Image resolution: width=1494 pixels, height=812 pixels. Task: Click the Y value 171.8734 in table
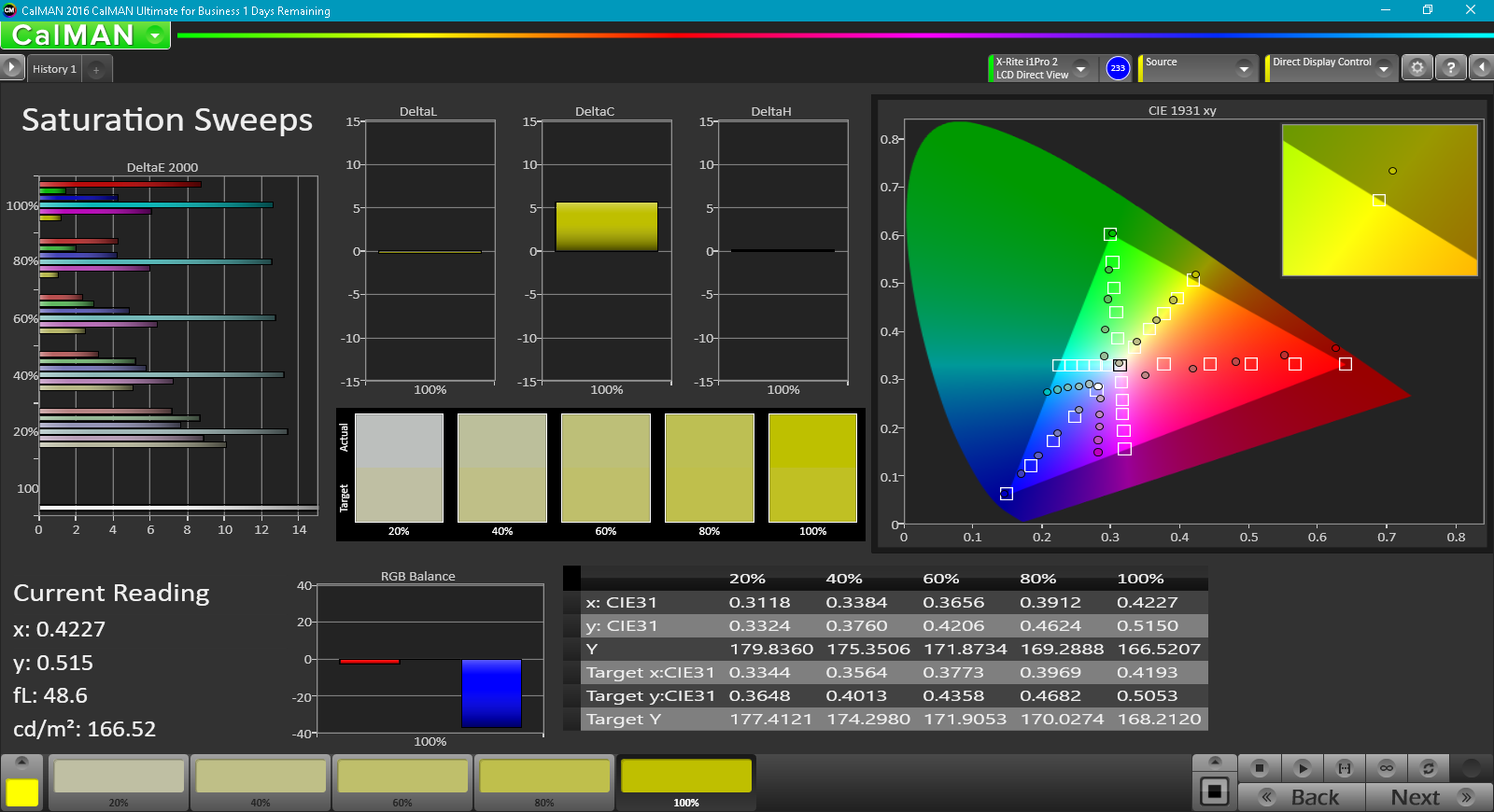tap(965, 650)
